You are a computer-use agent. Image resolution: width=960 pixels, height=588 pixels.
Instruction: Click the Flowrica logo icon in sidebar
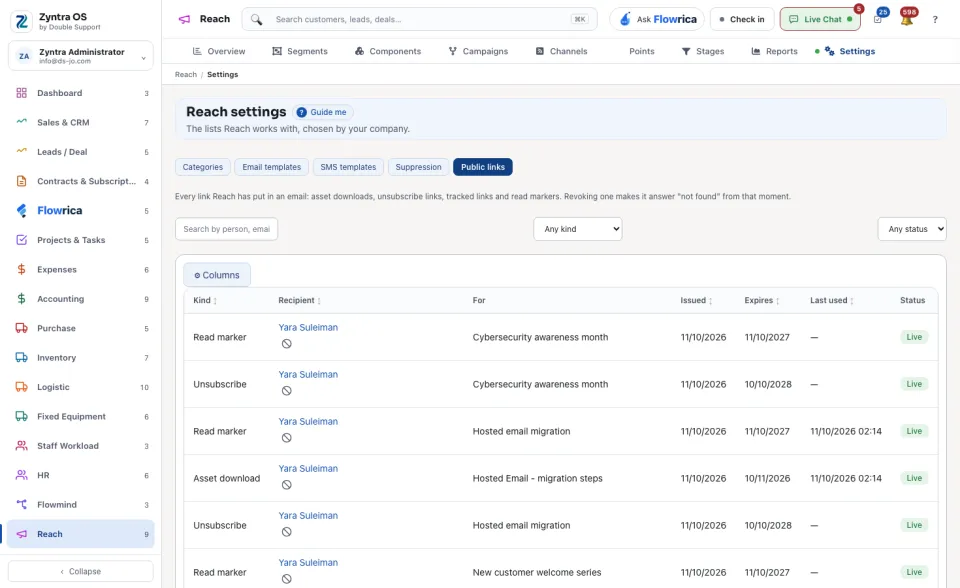[21, 211]
